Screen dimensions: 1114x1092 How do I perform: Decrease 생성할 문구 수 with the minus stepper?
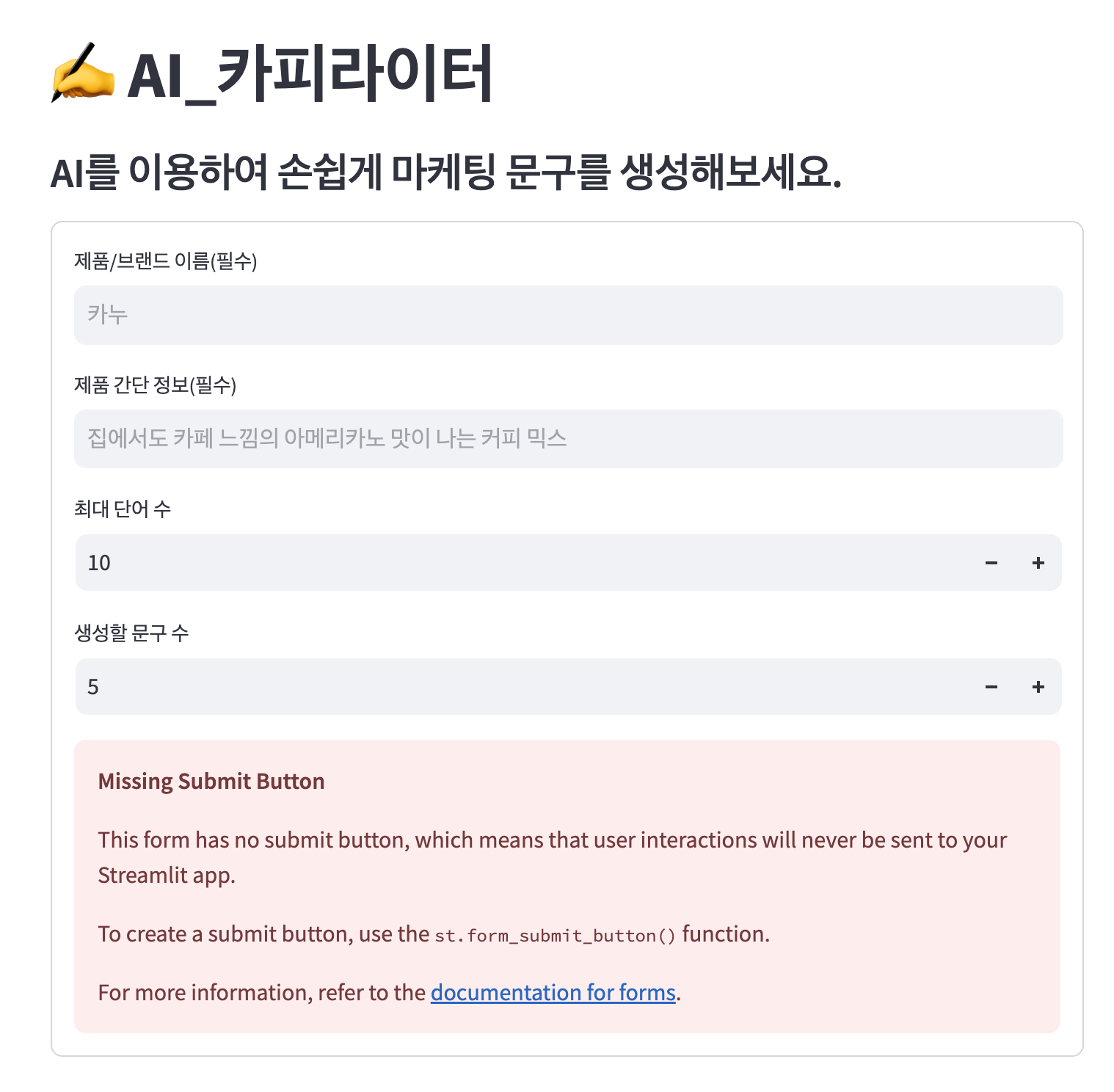(x=991, y=687)
